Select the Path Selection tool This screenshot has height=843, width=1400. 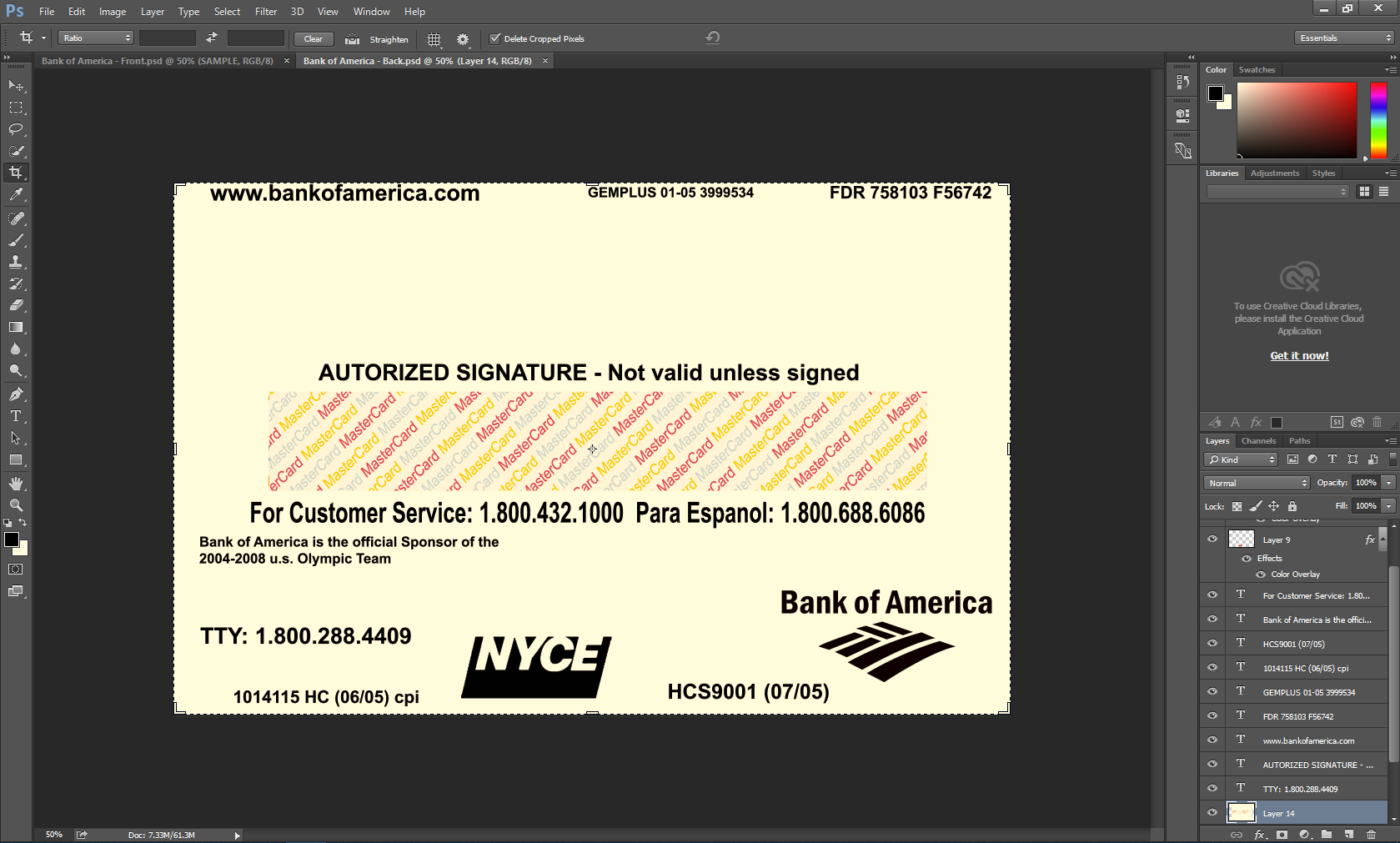(16, 438)
